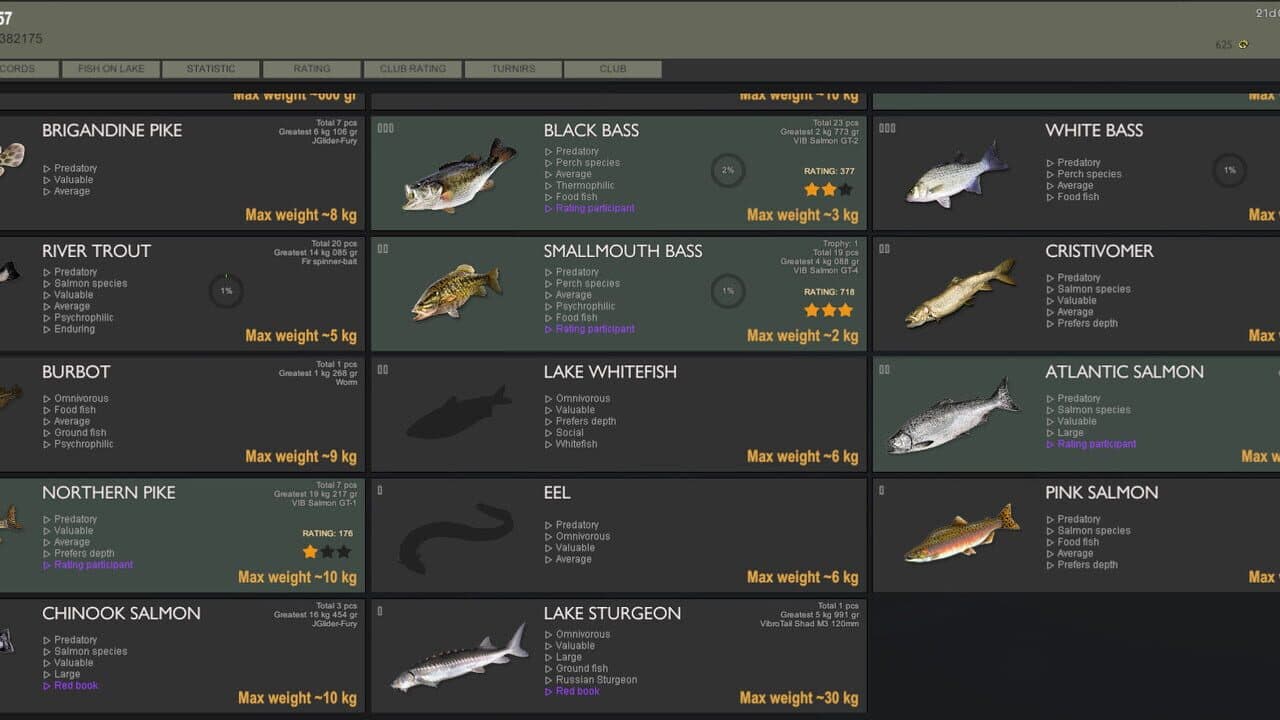The image size is (1280, 720).
Task: Click the Eel silhouette image
Action: pos(455,537)
